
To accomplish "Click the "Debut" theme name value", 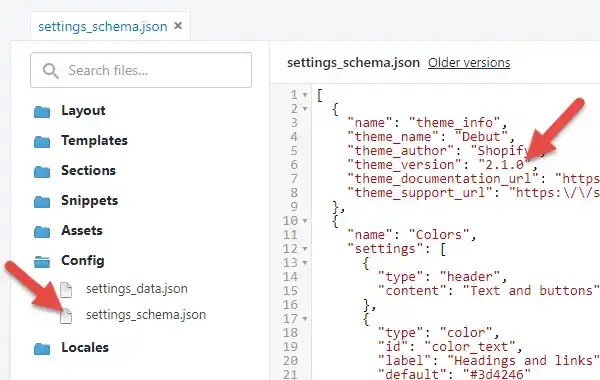I will (x=481, y=137).
